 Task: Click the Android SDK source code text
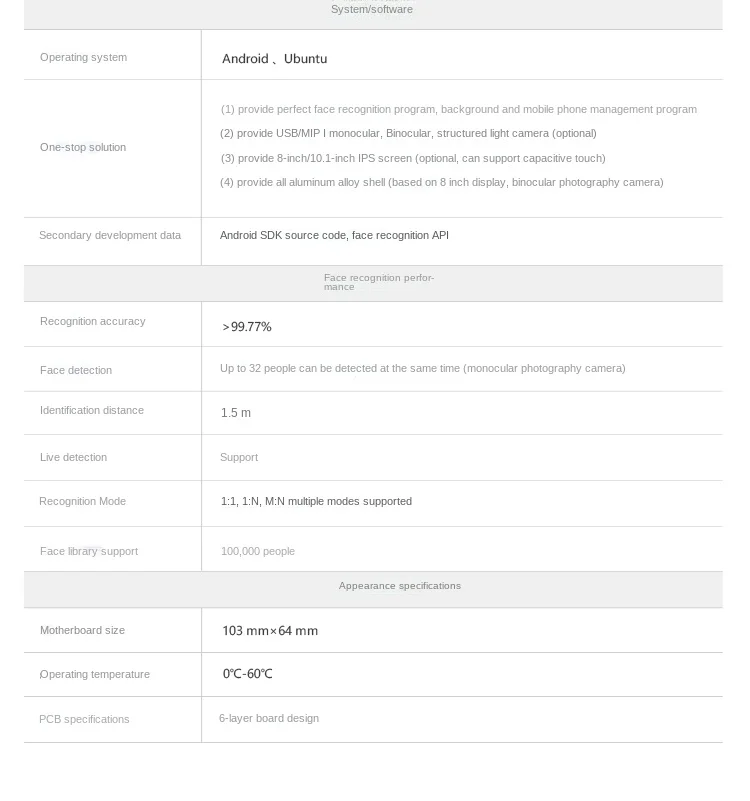coord(334,236)
